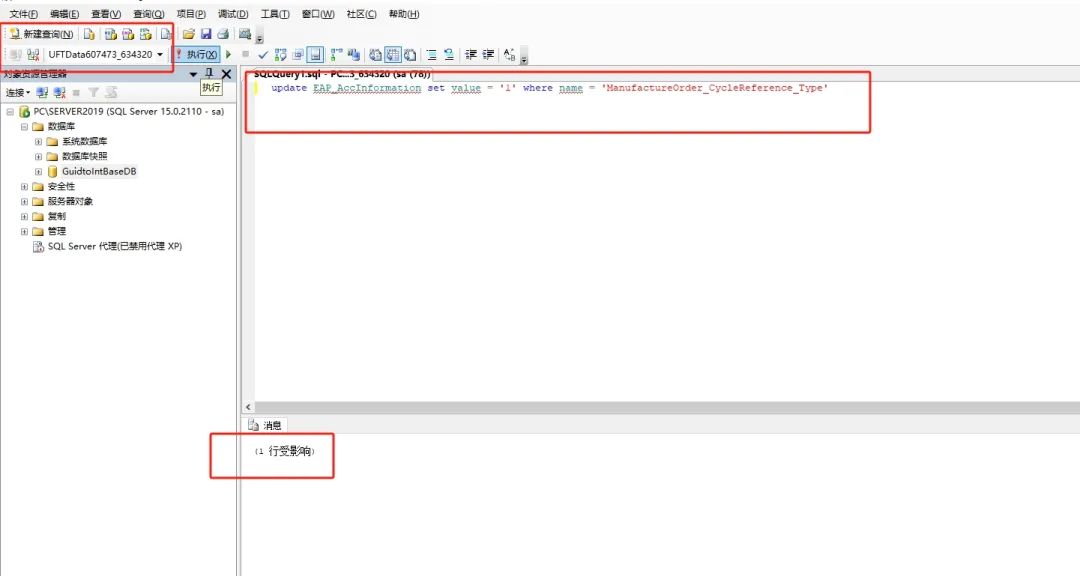Click the Open File folder icon
The height and width of the screenshot is (576, 1080).
(188, 34)
